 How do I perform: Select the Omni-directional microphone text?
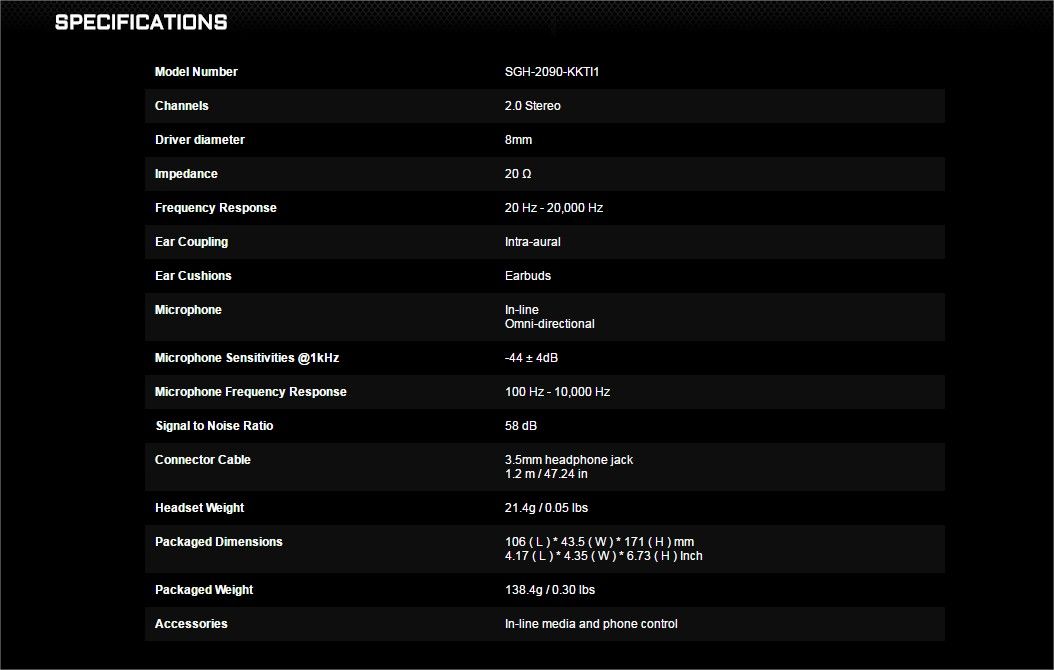tap(550, 324)
